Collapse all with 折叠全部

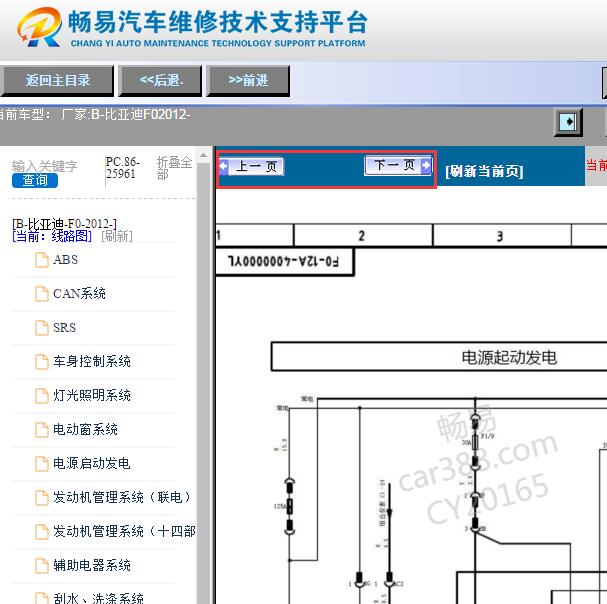(174, 168)
